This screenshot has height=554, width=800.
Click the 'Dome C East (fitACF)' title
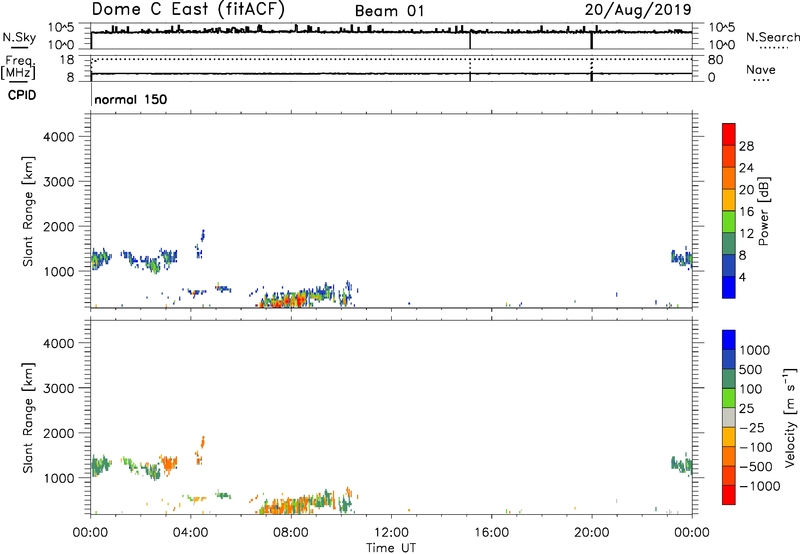tap(188, 9)
